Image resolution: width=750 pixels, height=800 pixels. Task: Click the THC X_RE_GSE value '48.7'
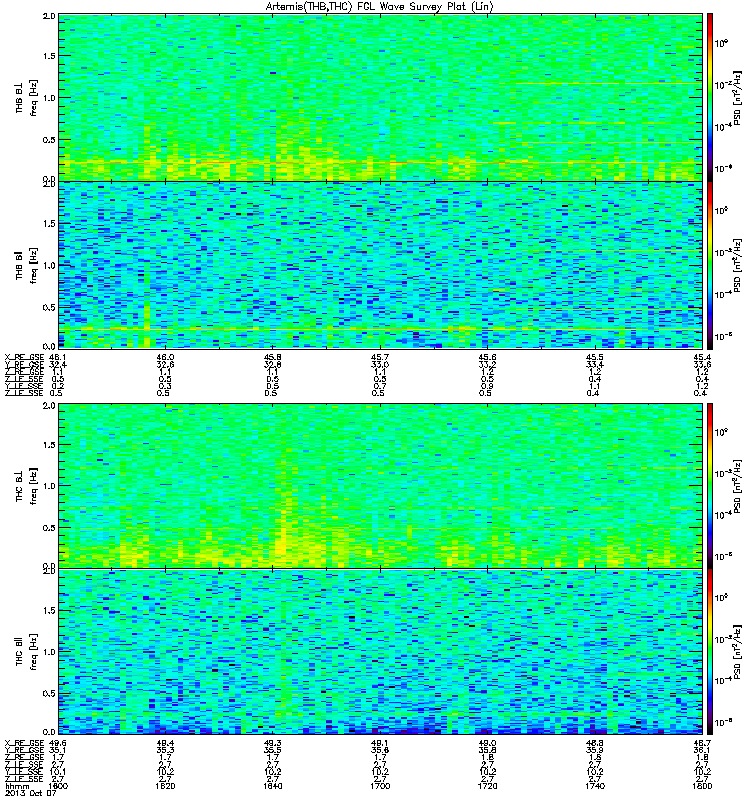(x=702, y=743)
